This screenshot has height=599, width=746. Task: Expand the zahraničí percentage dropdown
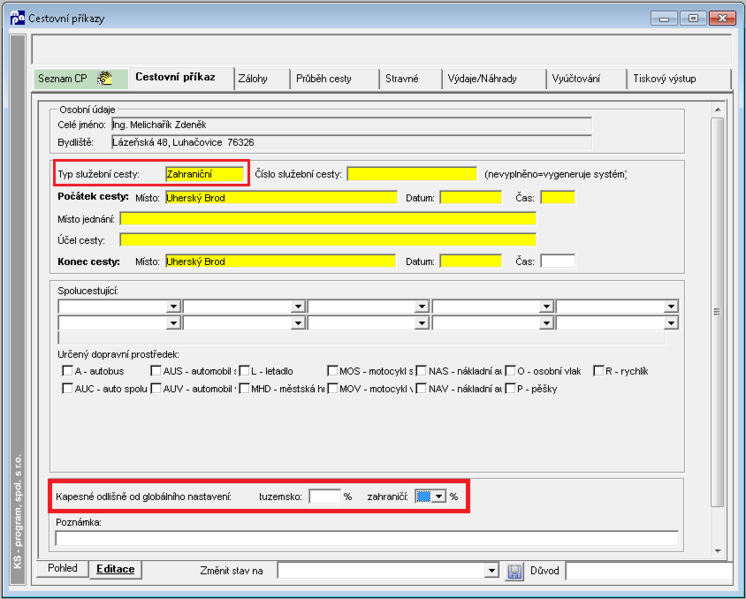pyautogui.click(x=439, y=497)
